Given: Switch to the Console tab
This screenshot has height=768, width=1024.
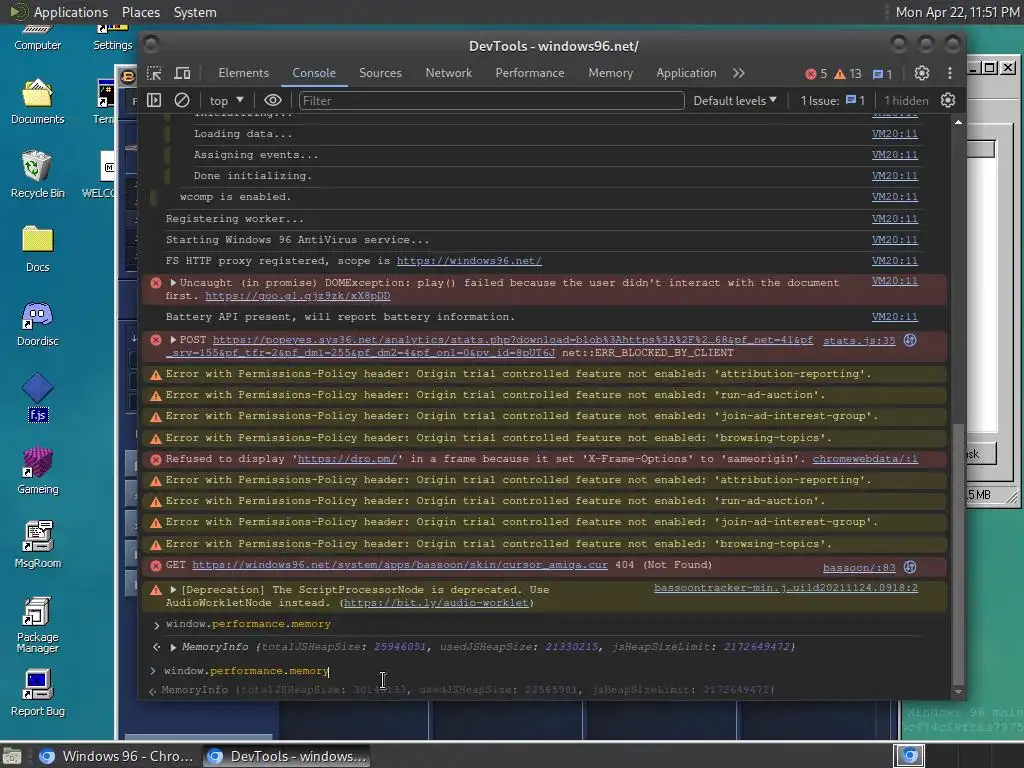Looking at the screenshot, I should point(314,73).
